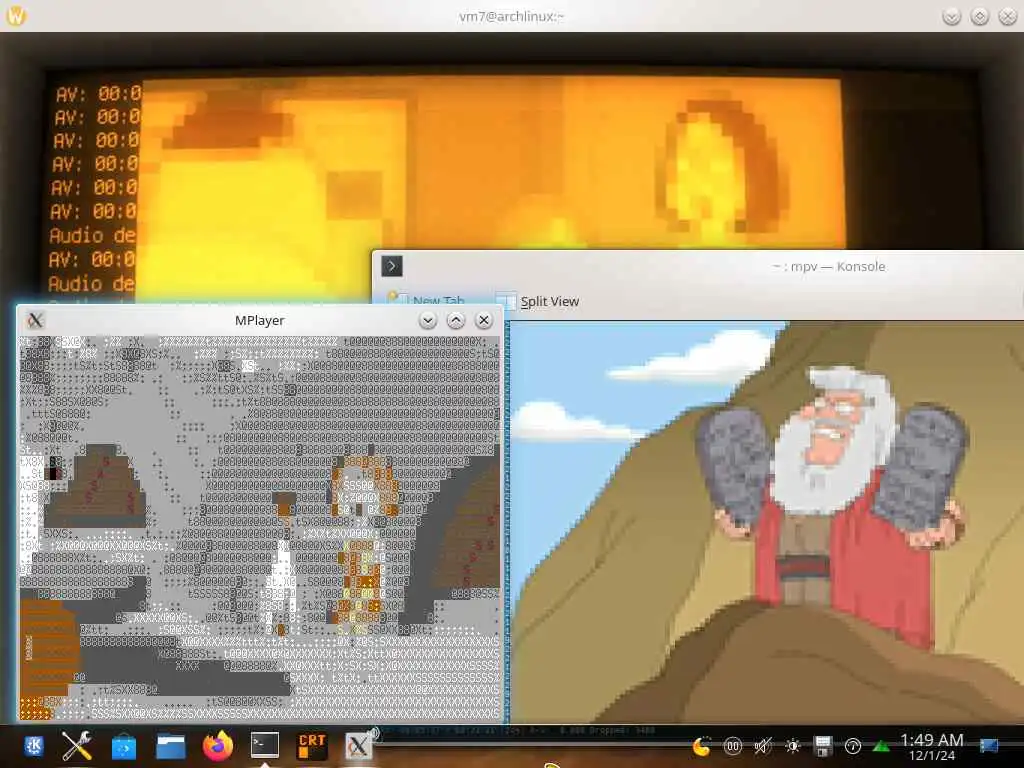Click the mpv cartoon video area
Image resolution: width=1024 pixels, height=768 pixels.
coord(767,521)
